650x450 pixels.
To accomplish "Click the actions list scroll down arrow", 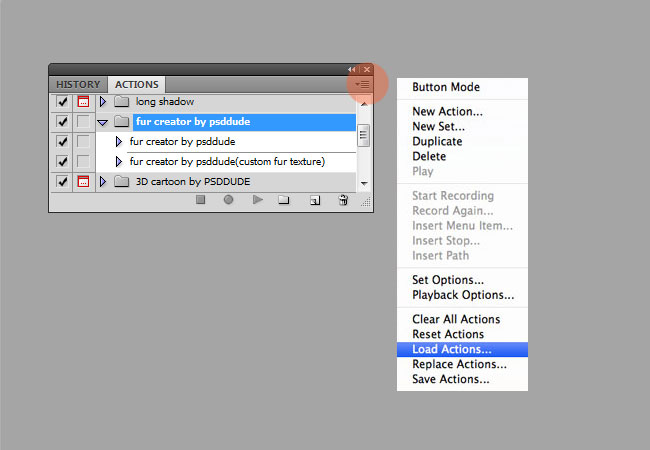I will (364, 184).
